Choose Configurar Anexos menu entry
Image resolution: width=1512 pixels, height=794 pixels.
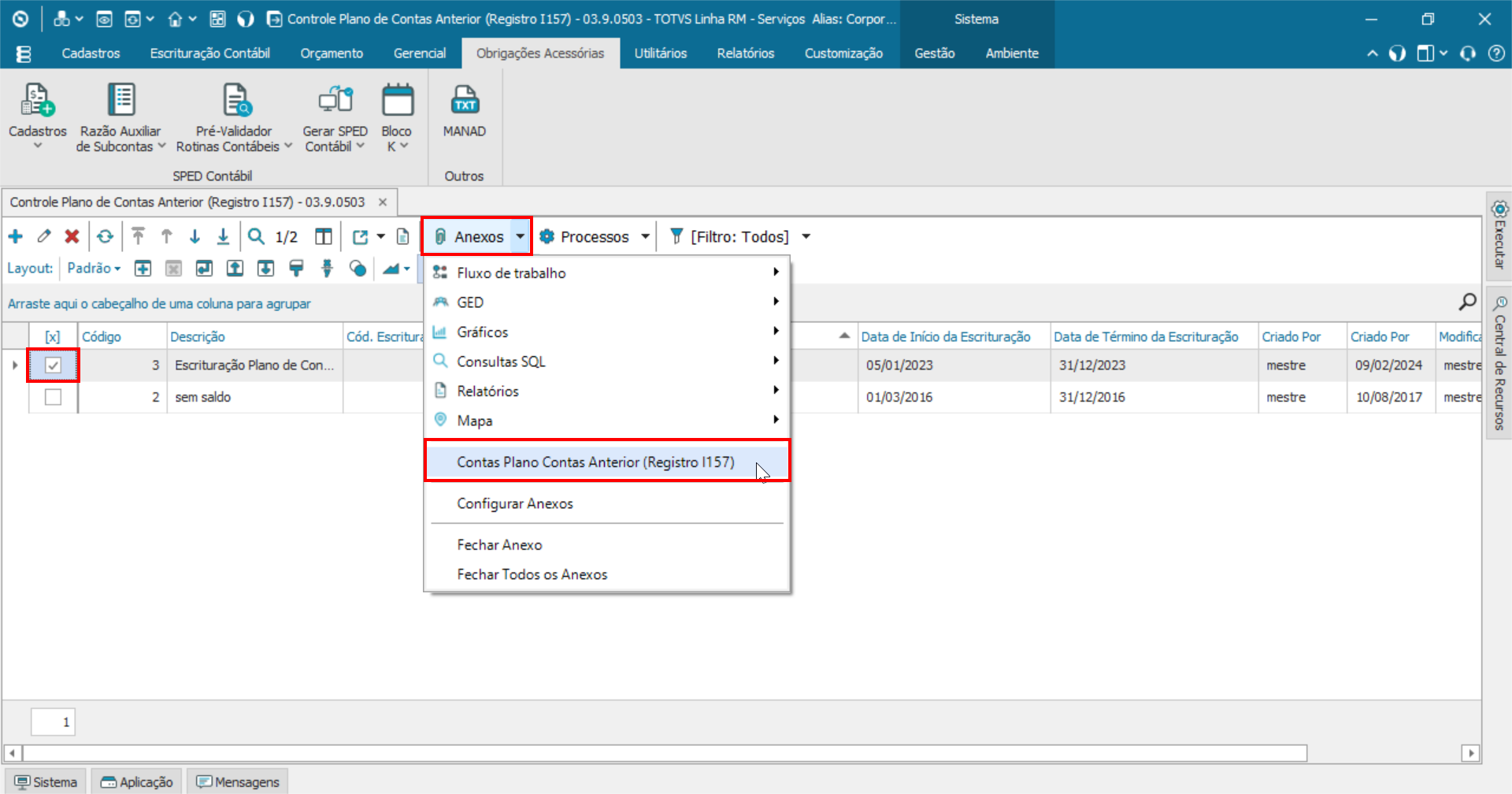click(x=607, y=503)
